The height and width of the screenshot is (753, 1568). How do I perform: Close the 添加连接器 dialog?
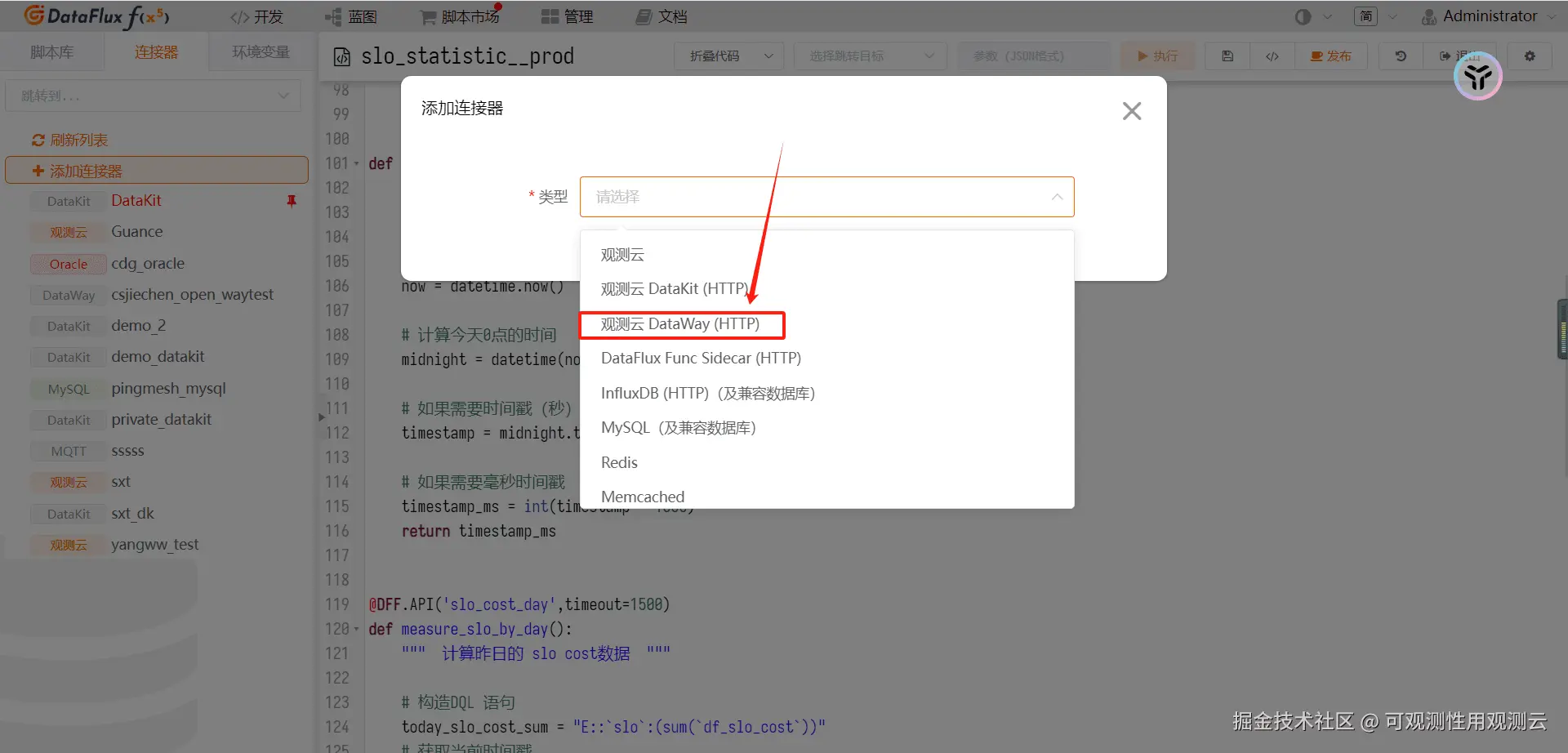pos(1132,111)
